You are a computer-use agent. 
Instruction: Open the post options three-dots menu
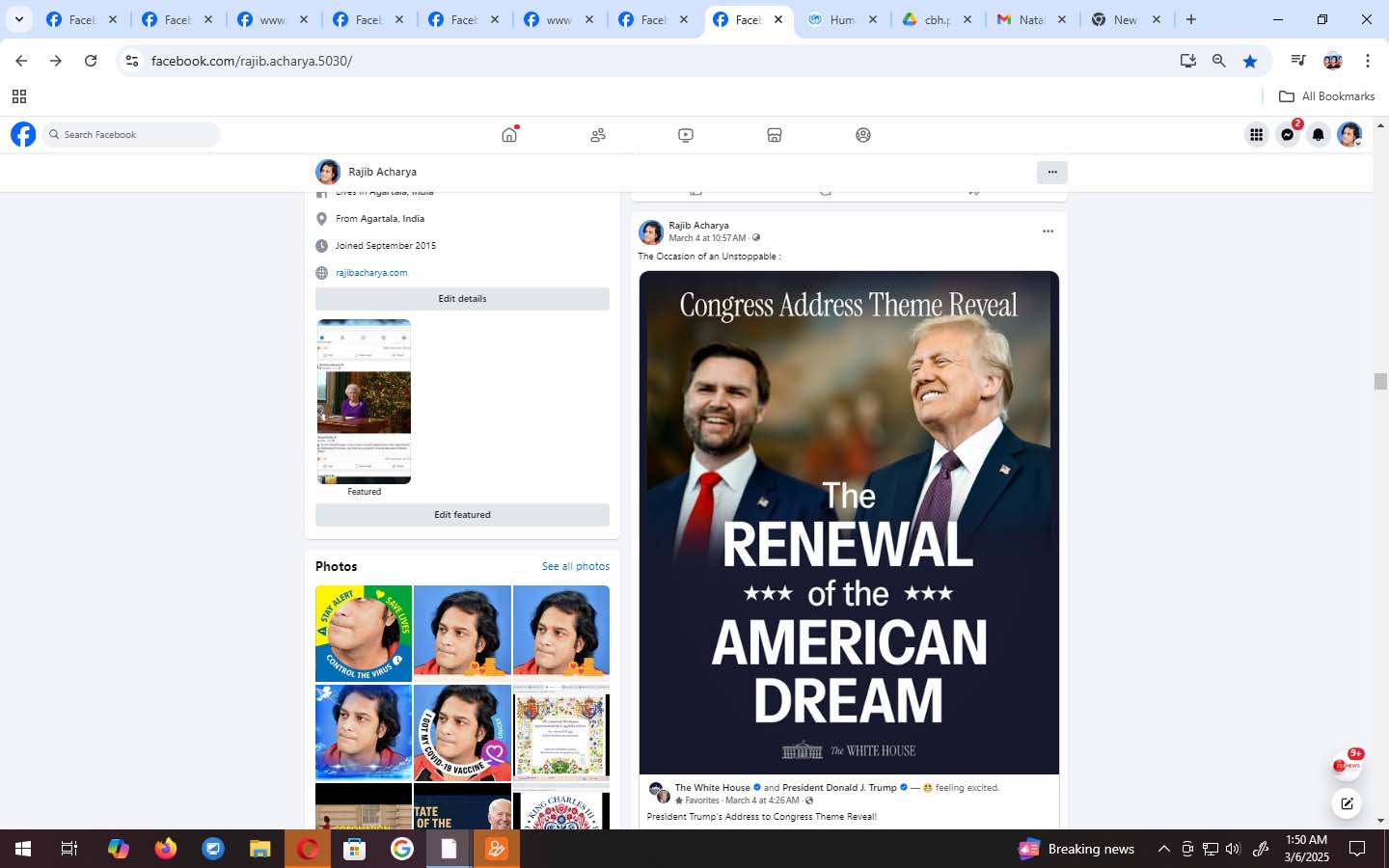pyautogui.click(x=1048, y=231)
